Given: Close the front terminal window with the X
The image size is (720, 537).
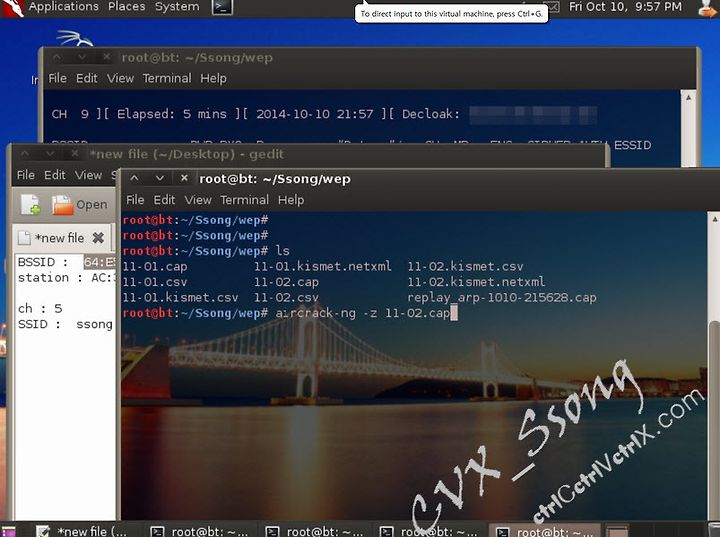Looking at the screenshot, I should point(184,178).
